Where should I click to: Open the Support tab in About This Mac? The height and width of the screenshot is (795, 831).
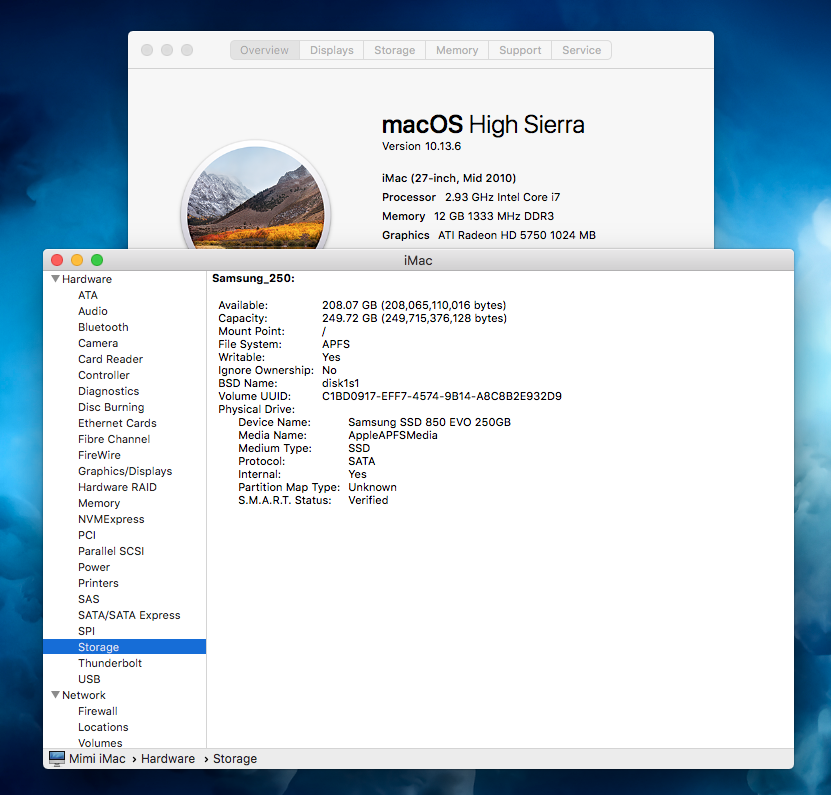pyautogui.click(x=520, y=50)
